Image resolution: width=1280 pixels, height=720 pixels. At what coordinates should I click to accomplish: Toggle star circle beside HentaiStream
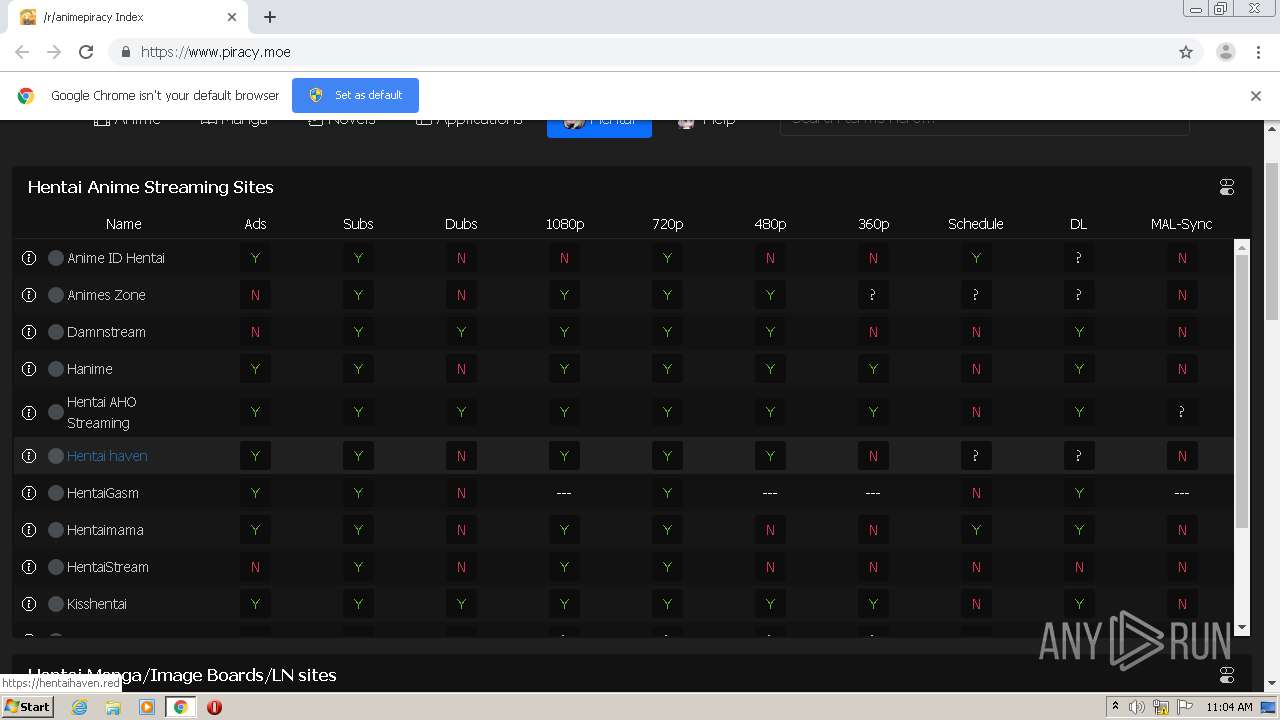pos(56,567)
